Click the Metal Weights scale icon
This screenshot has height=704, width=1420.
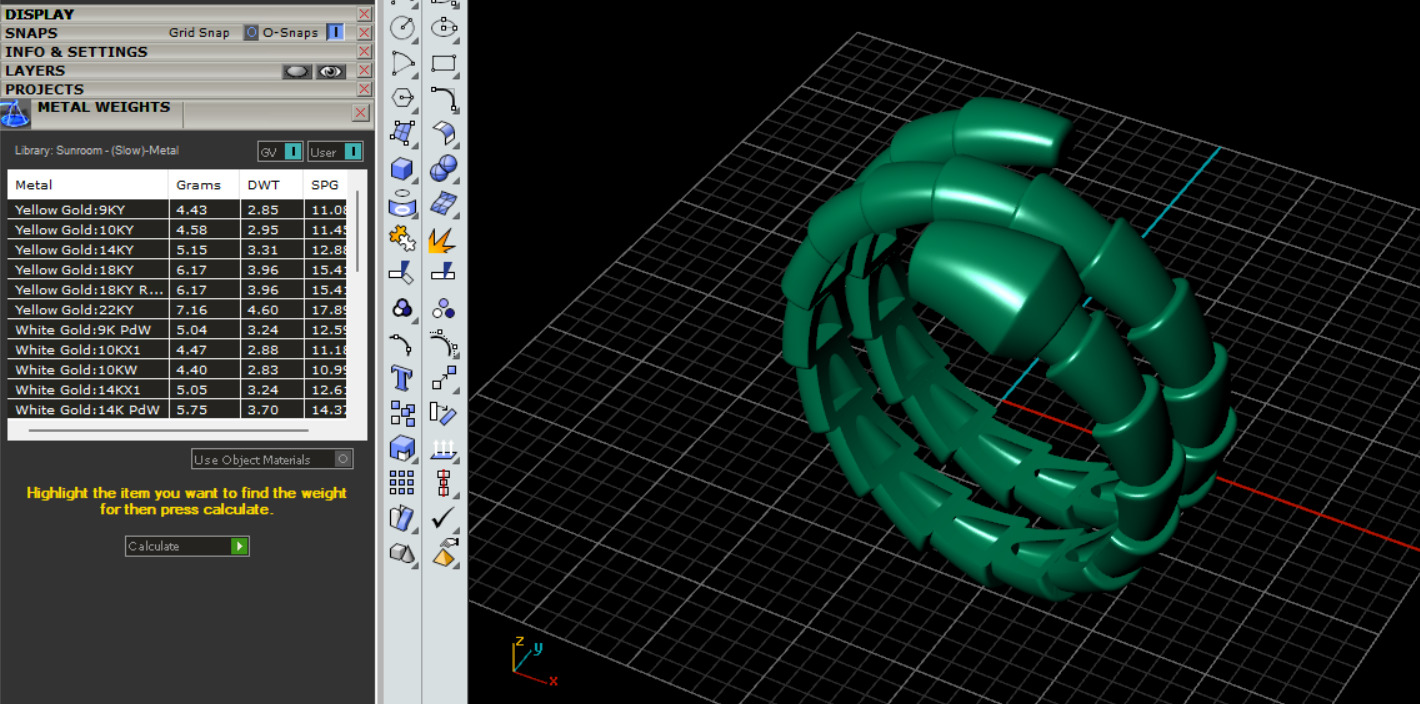click(15, 114)
